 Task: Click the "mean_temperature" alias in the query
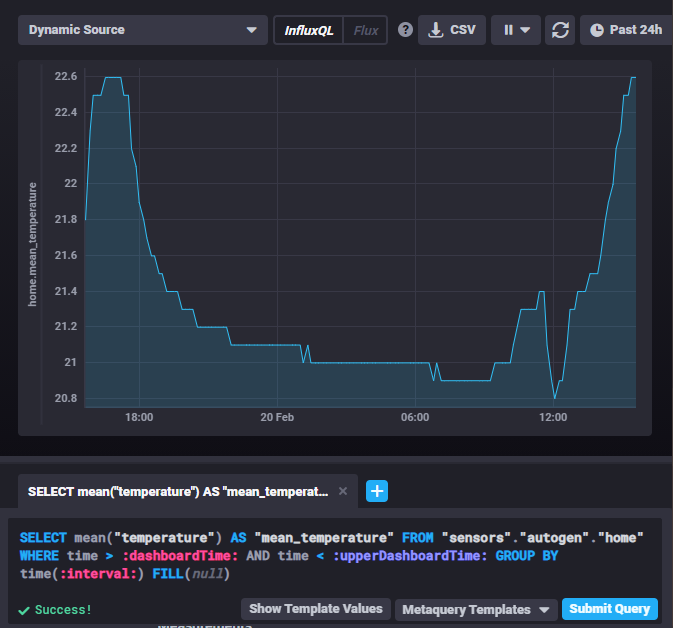[324, 538]
